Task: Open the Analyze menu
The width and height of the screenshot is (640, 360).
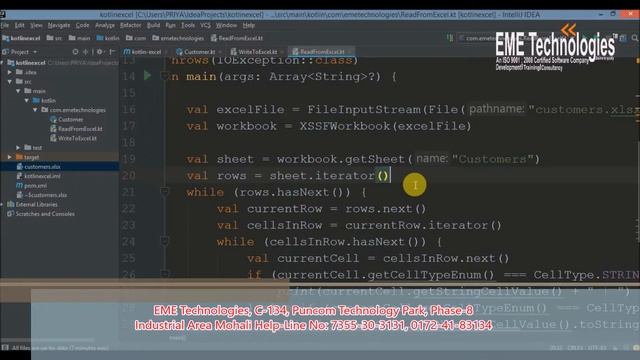Action: tap(105, 25)
